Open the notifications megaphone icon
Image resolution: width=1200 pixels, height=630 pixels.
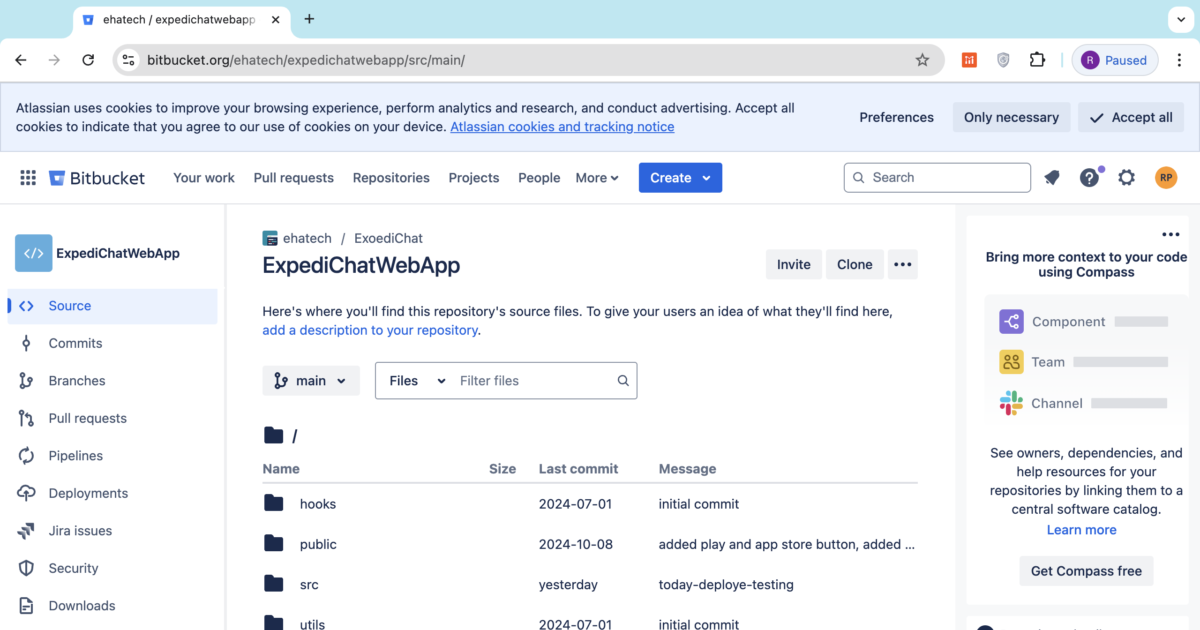click(1052, 178)
